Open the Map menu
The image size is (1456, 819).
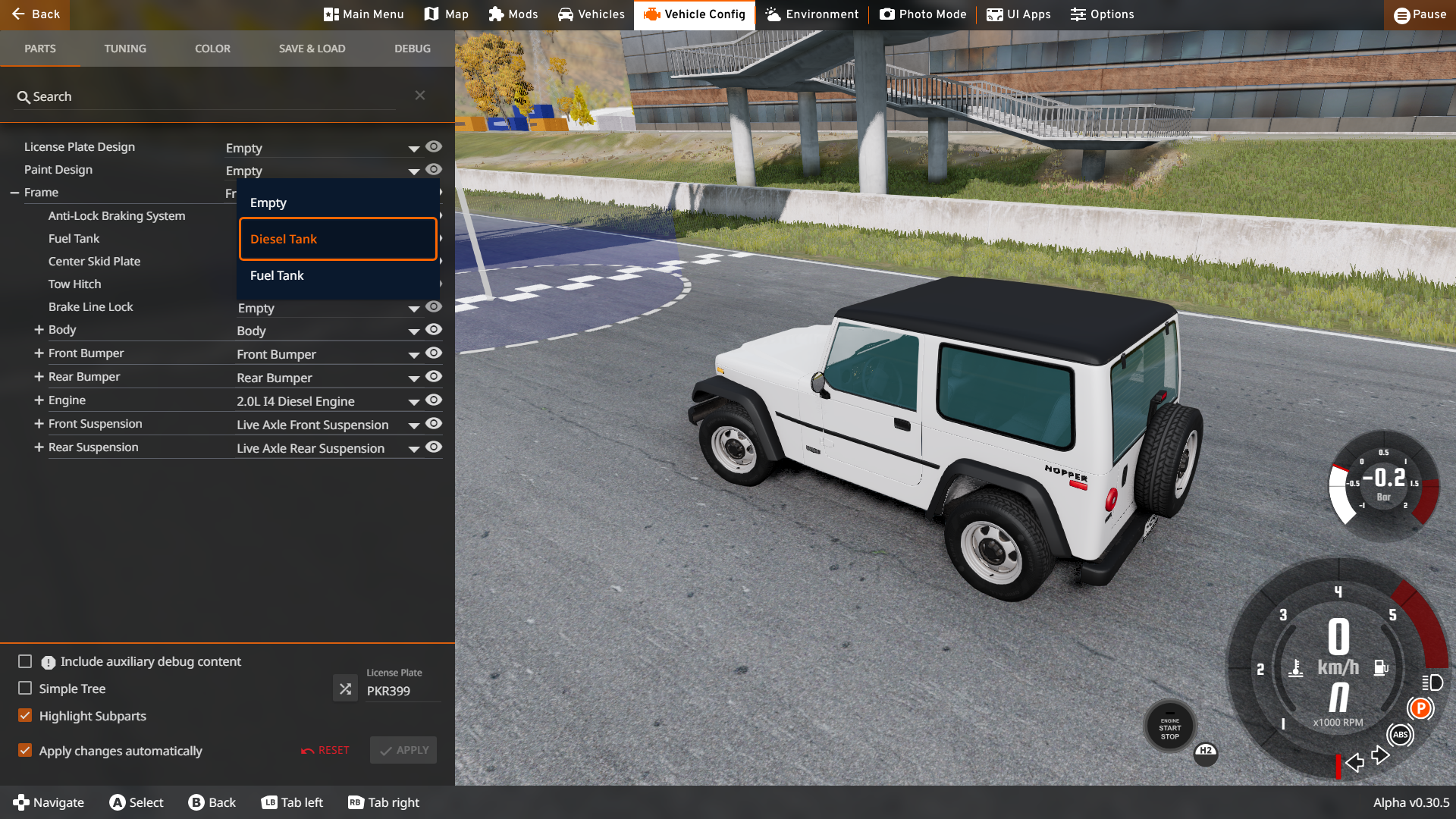point(447,14)
